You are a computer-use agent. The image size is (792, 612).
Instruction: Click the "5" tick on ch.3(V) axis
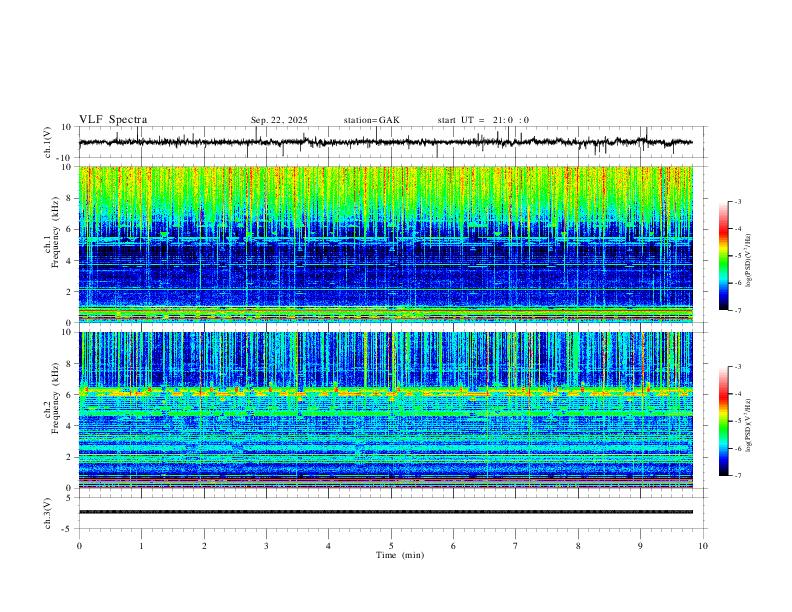coord(70,498)
